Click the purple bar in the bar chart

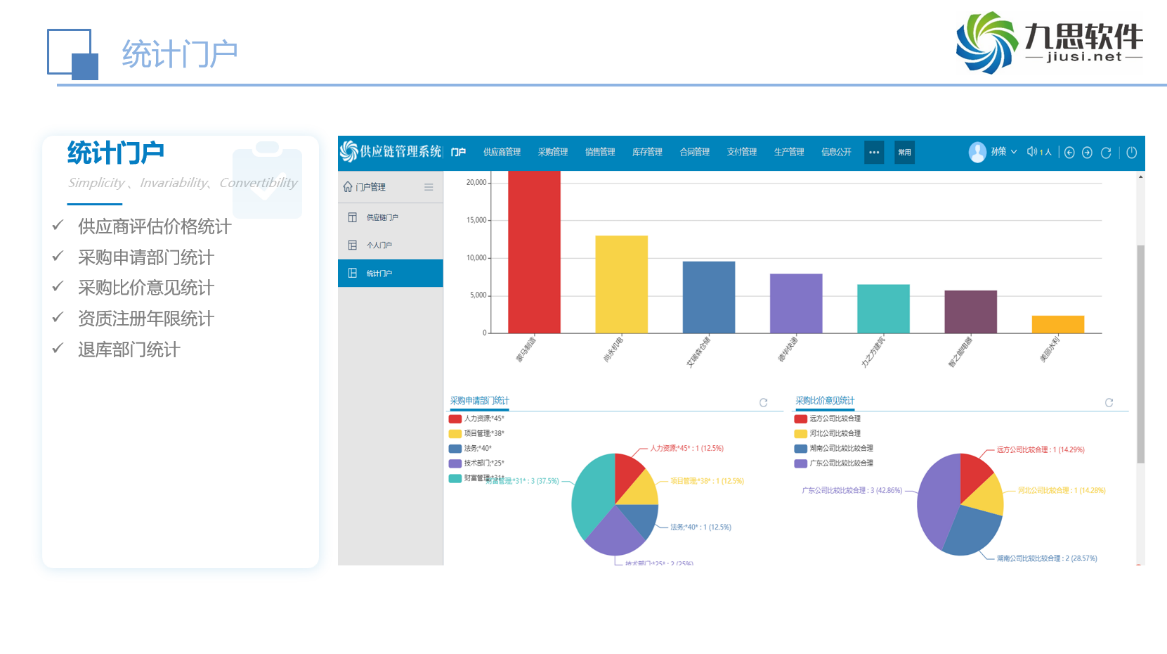coord(796,304)
